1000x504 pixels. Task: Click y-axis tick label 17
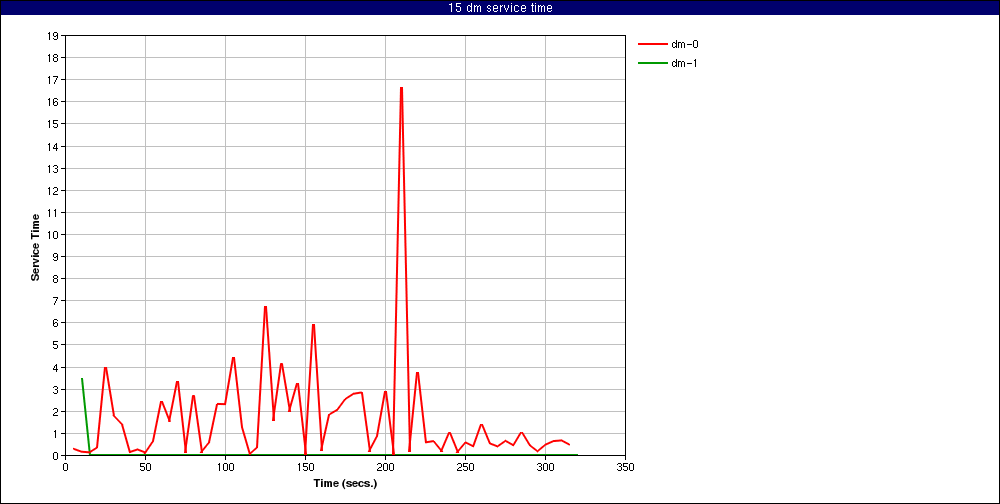click(53, 80)
